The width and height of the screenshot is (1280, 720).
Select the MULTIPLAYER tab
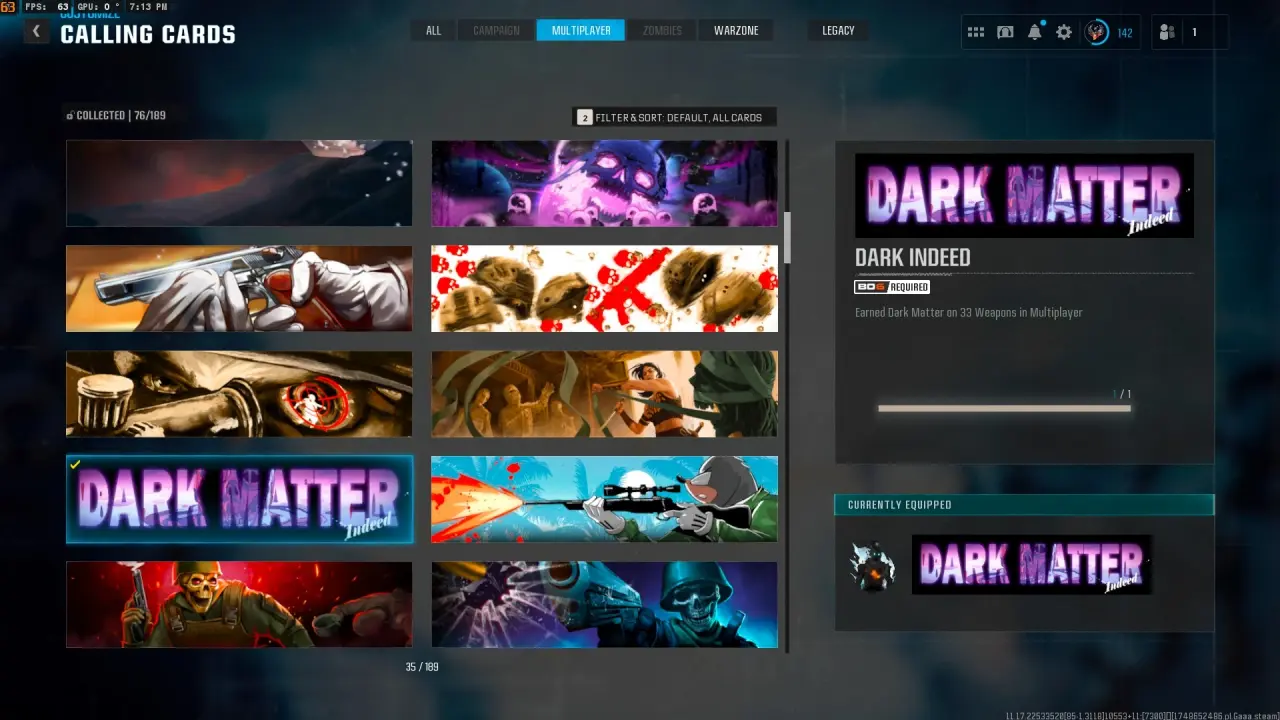click(x=581, y=30)
